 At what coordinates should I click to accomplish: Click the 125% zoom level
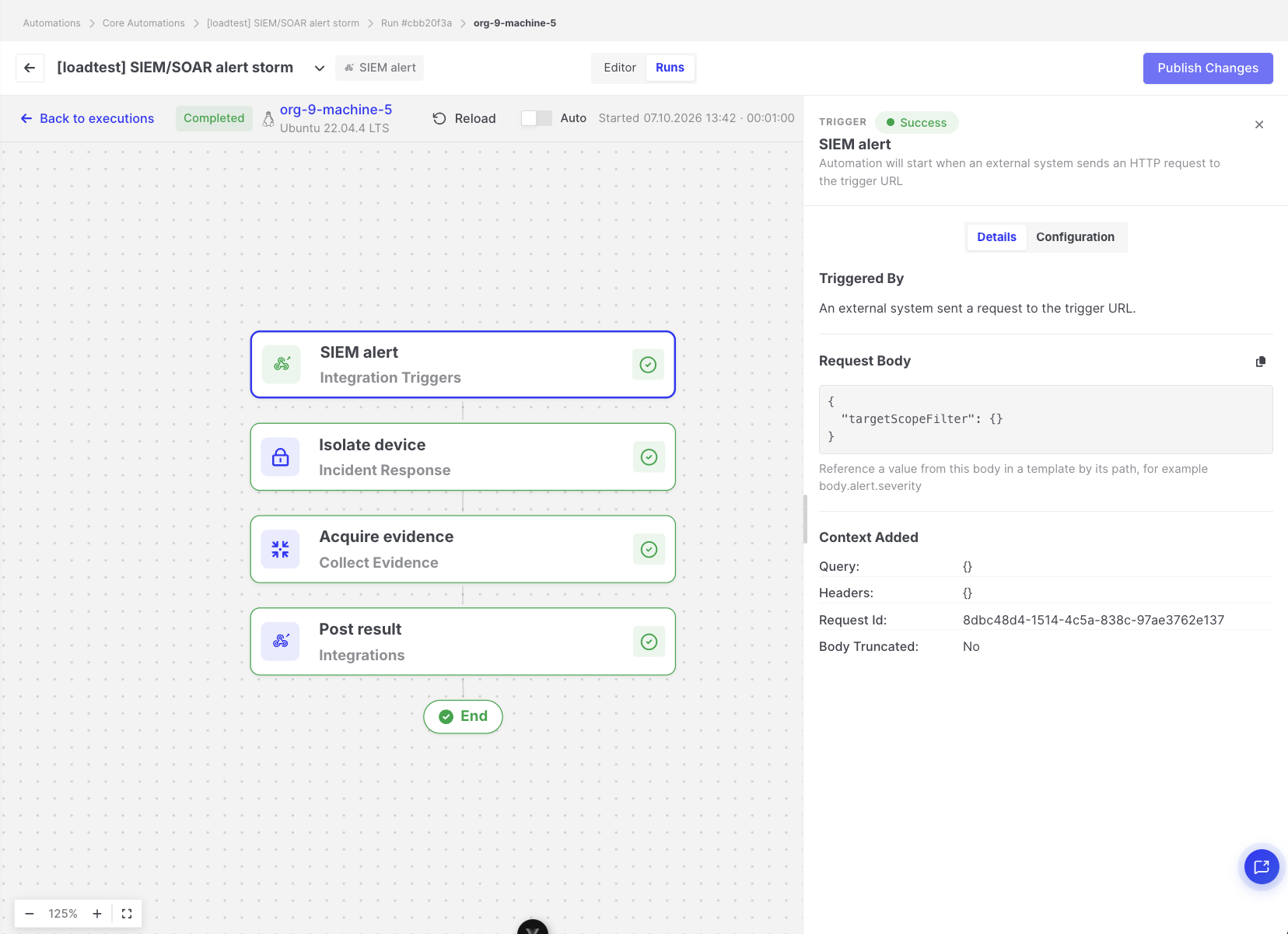click(63, 914)
